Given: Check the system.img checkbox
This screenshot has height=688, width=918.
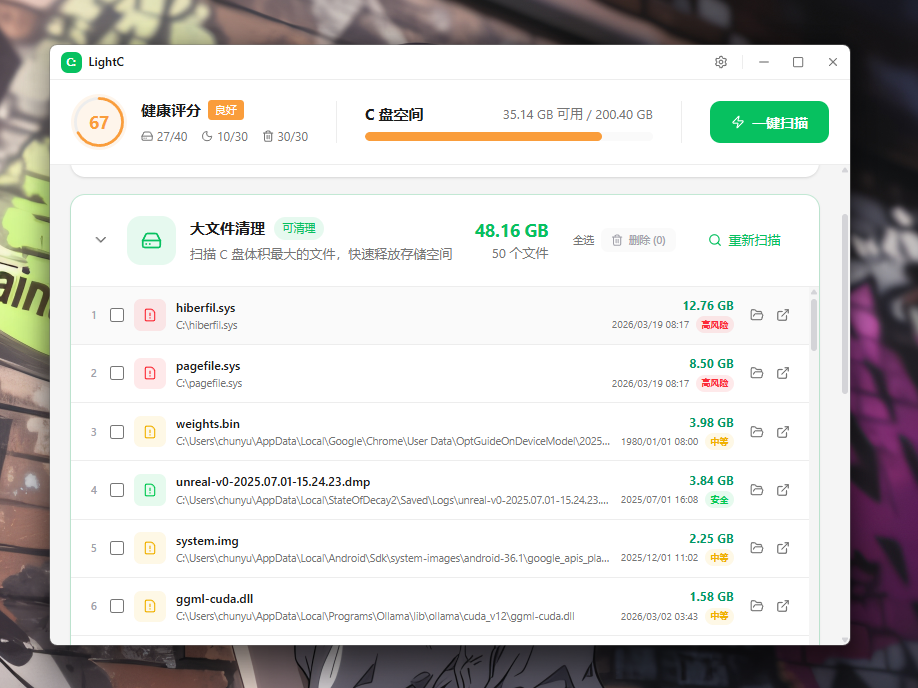Looking at the screenshot, I should point(117,548).
